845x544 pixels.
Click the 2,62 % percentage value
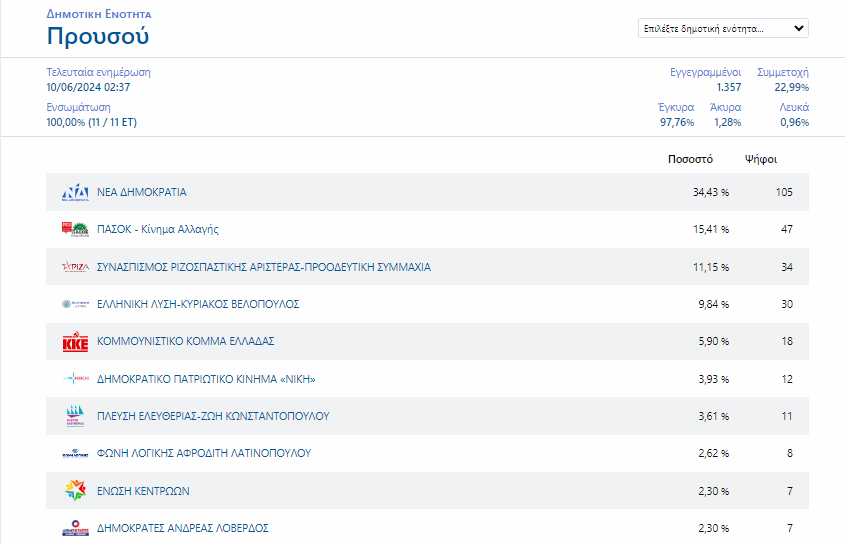click(x=714, y=453)
